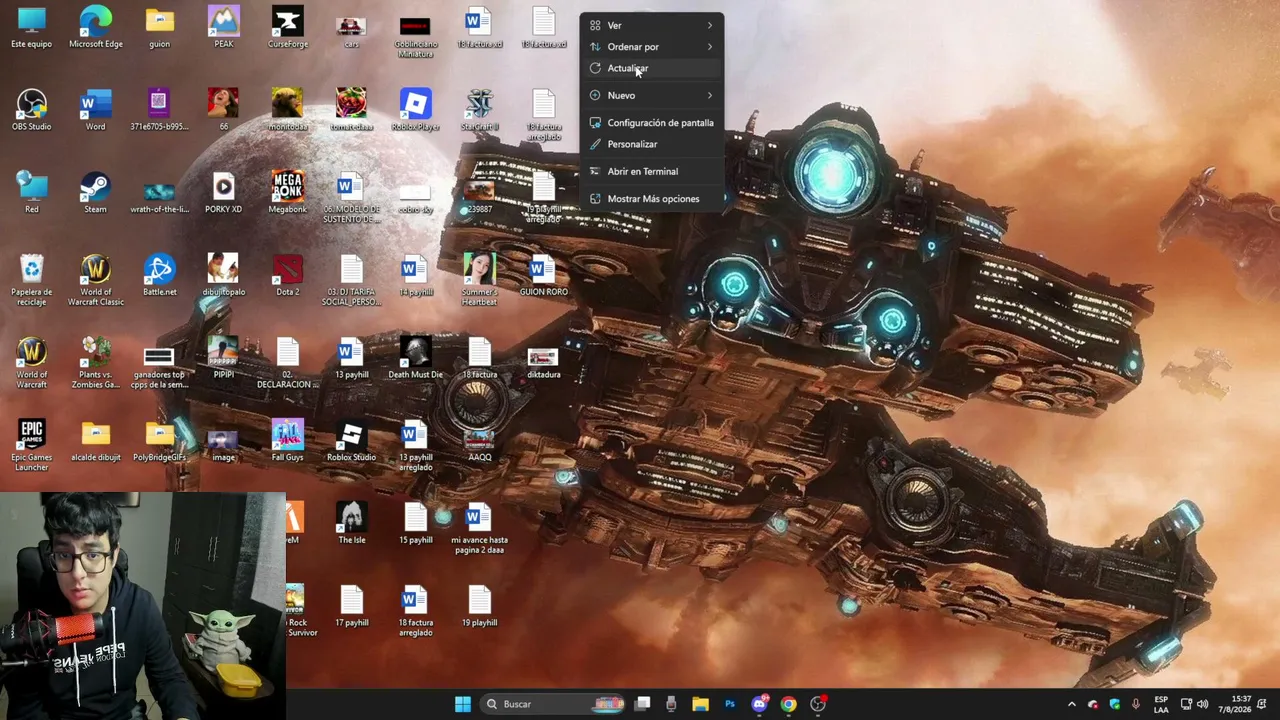
Task: Select the Roblox Studio shortcut
Action: click(351, 441)
